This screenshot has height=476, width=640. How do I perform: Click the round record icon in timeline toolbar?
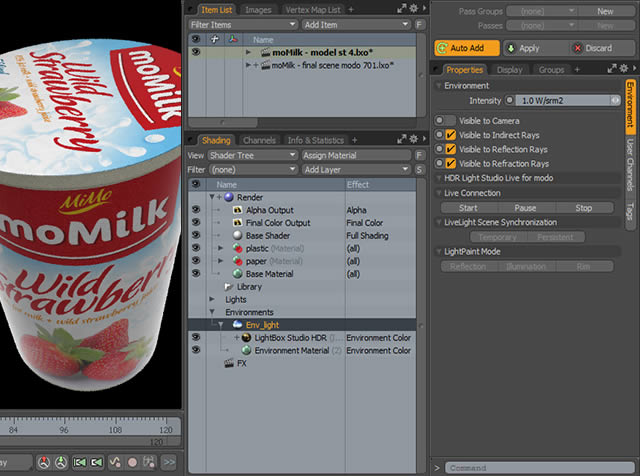132,462
